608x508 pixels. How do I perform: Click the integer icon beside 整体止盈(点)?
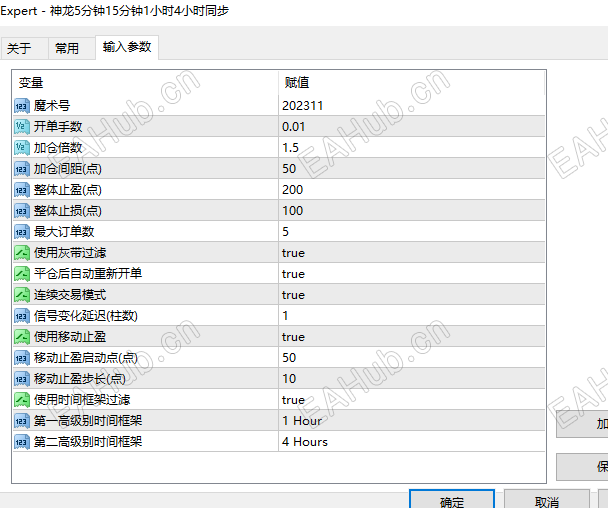coord(22,190)
